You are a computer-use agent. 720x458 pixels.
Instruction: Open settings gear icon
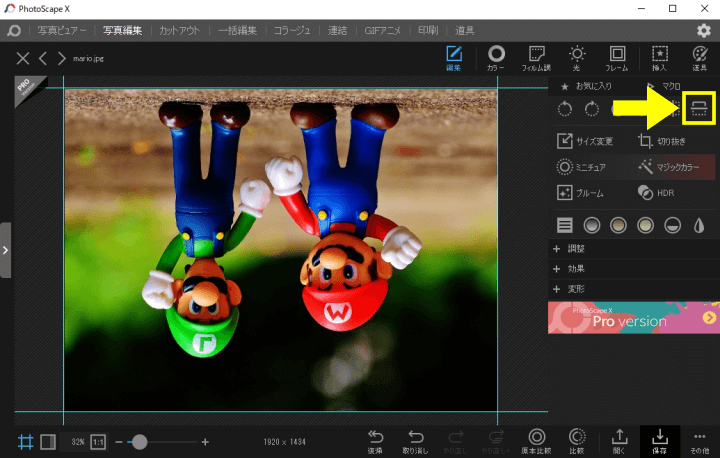coord(703,30)
